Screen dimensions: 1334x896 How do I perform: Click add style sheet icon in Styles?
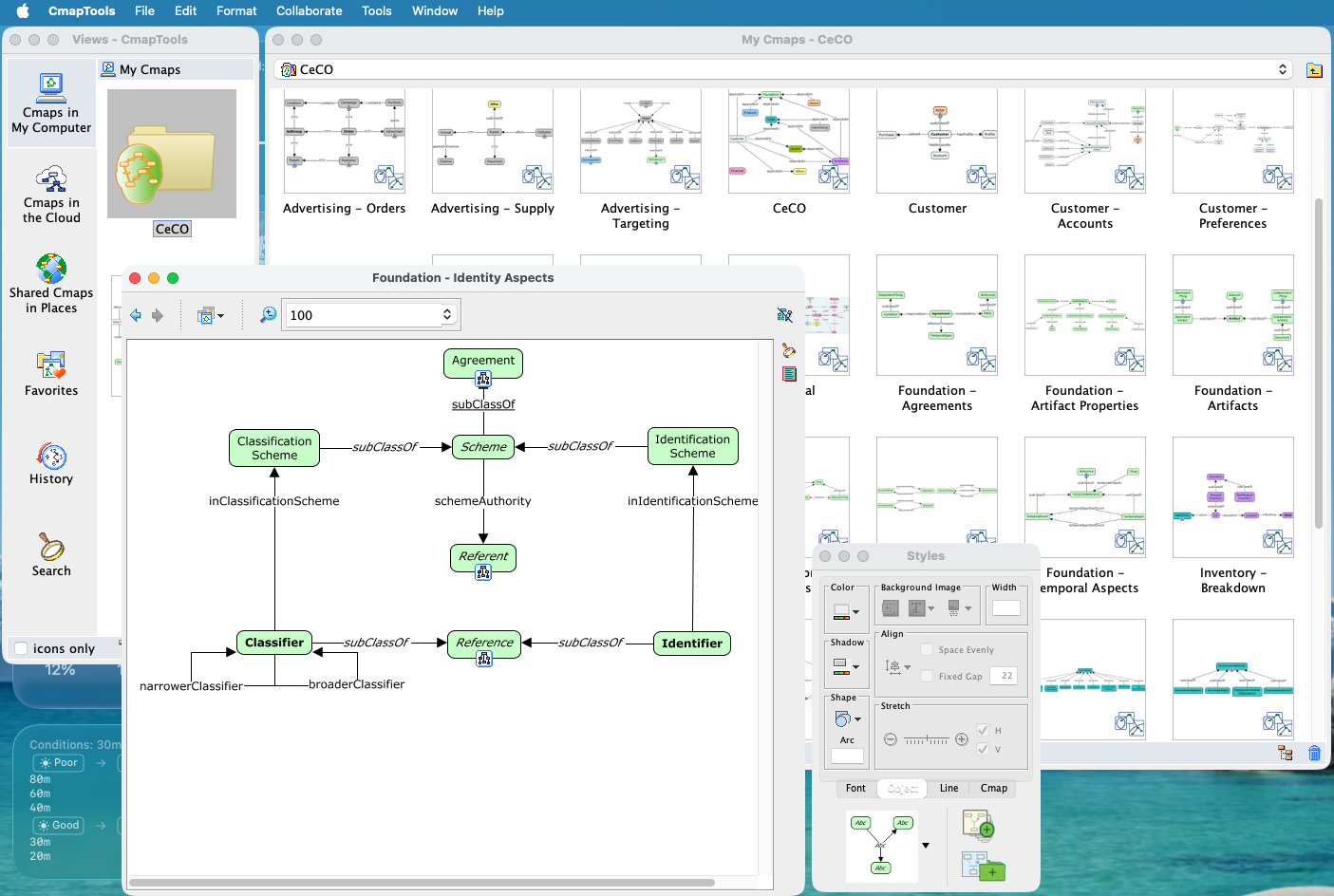tap(978, 825)
